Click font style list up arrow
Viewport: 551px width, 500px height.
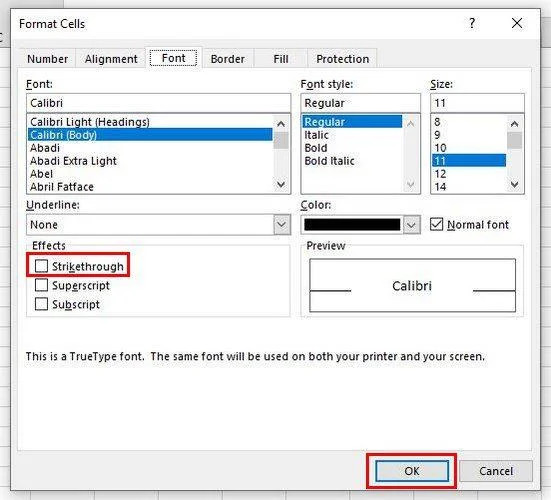point(410,124)
